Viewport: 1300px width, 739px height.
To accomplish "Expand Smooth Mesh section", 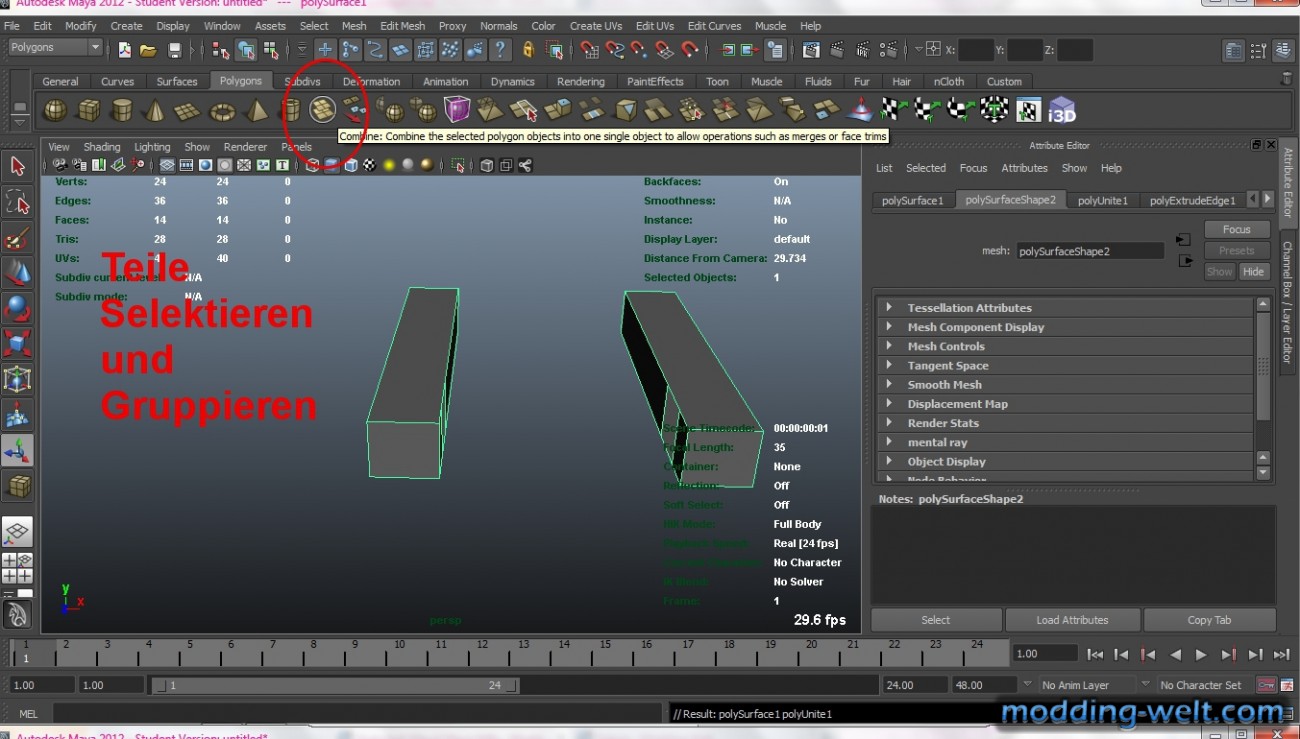I will click(x=1064, y=385).
